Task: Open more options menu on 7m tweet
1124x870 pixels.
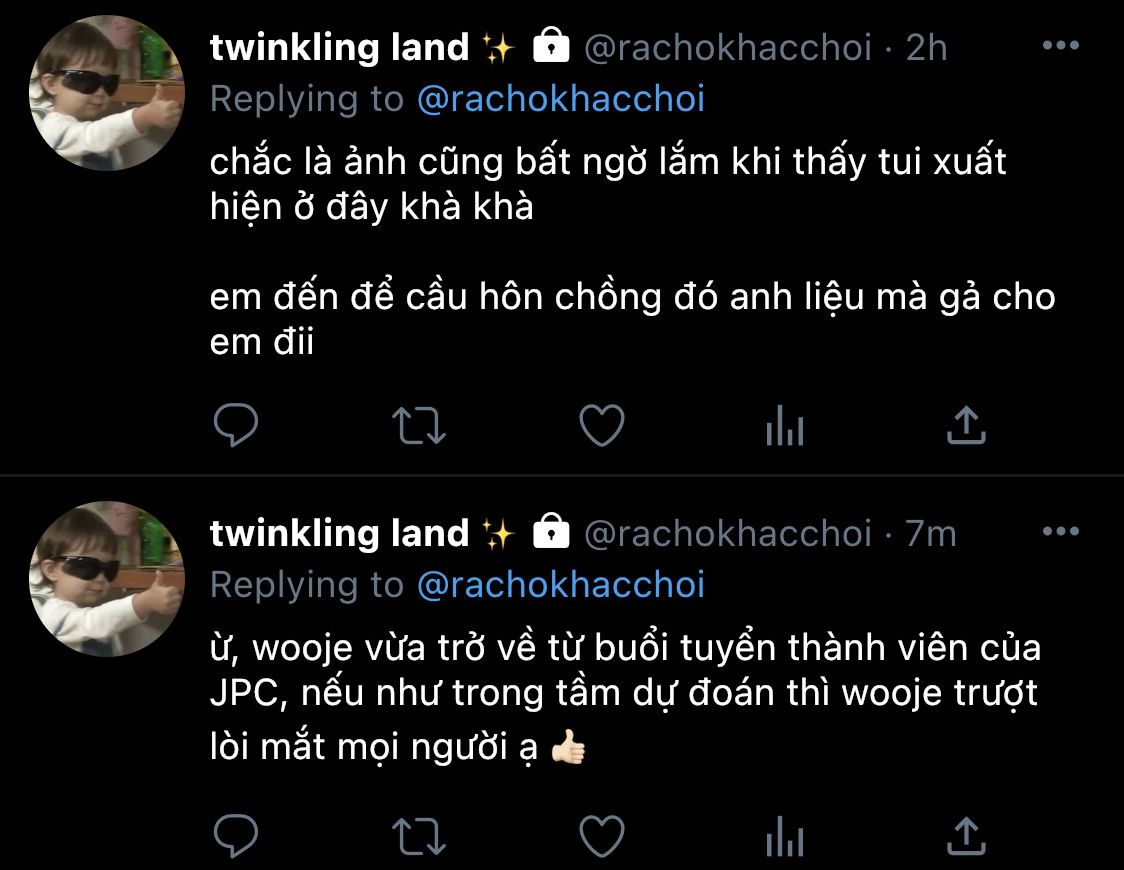Action: [x=1061, y=532]
